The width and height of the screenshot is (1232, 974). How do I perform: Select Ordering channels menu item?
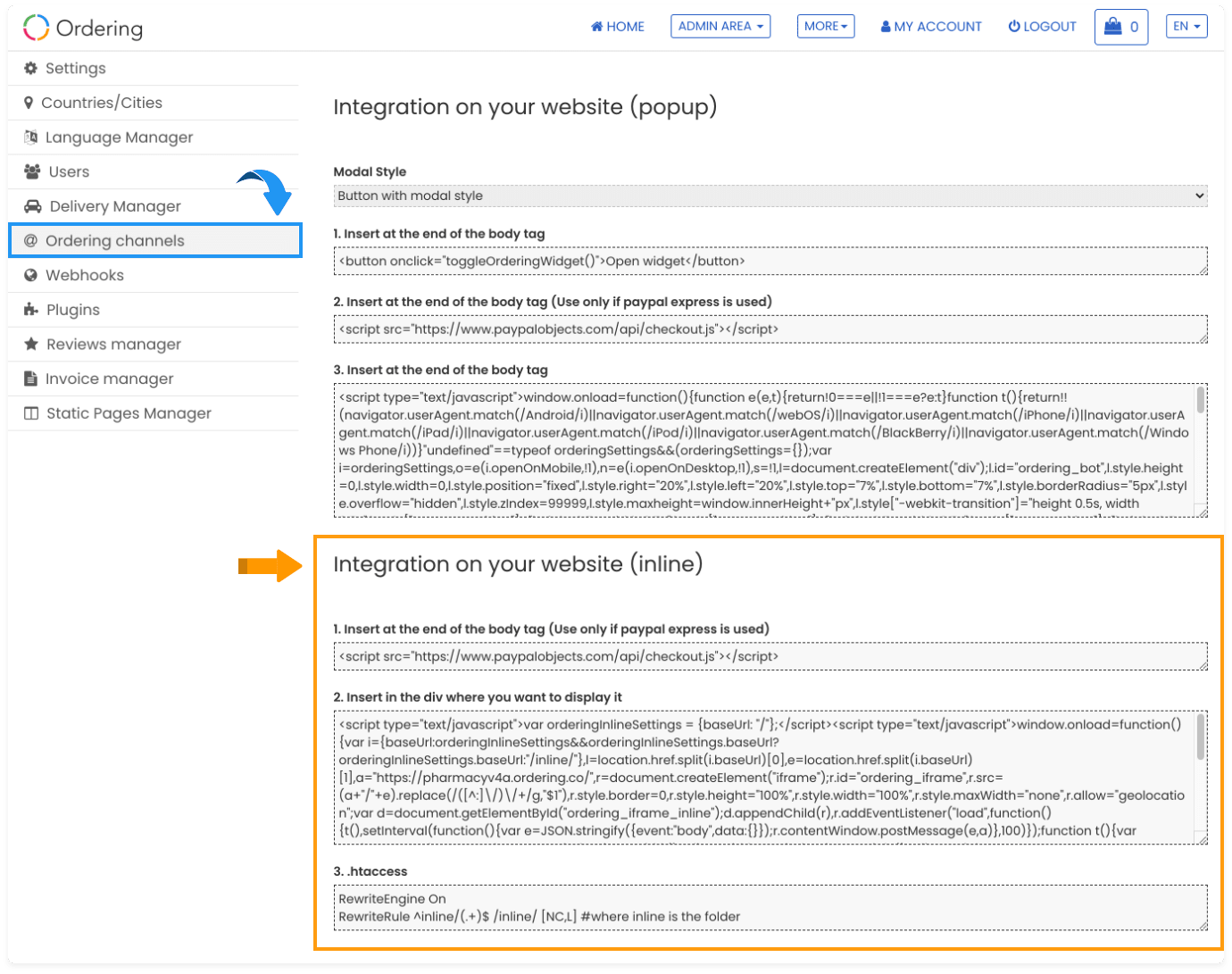[155, 241]
